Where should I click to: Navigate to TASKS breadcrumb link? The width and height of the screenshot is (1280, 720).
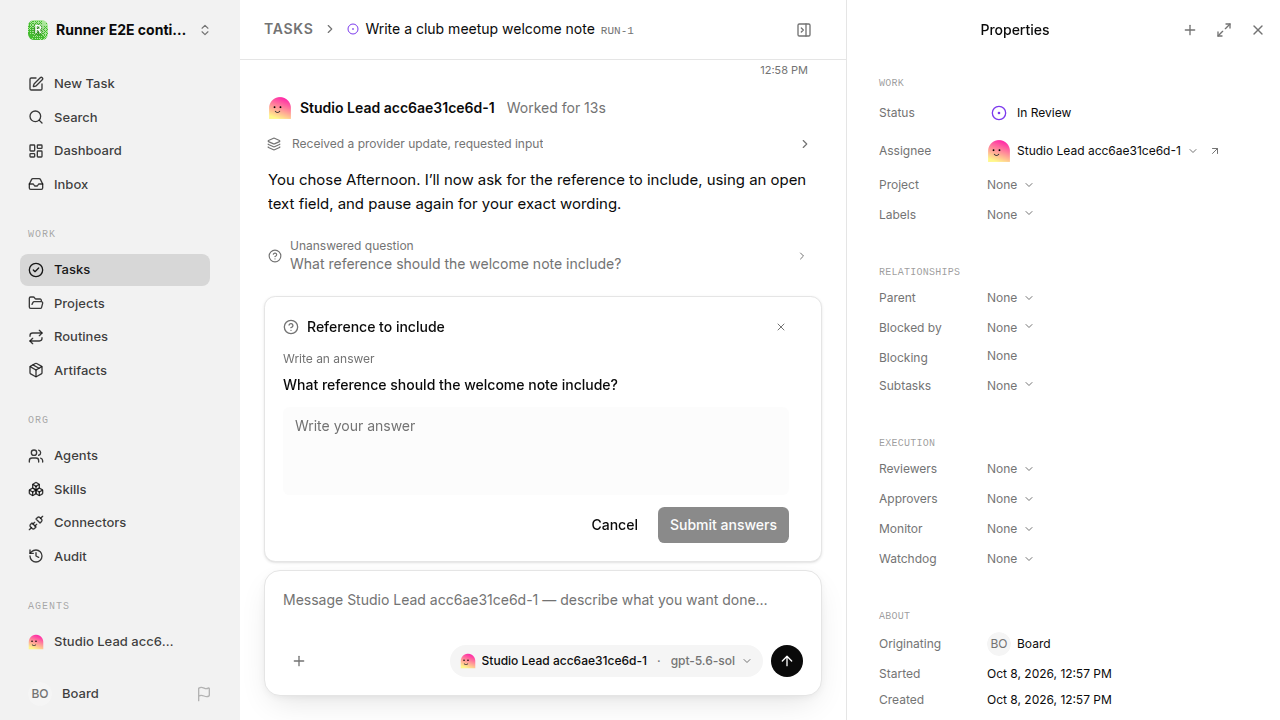288,29
